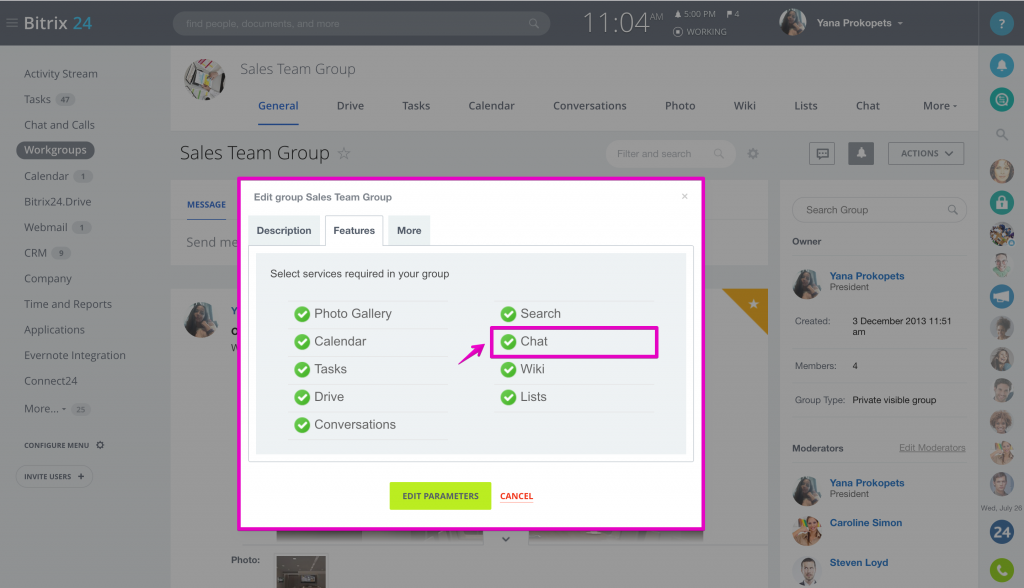Mark Sales Team Group as favorite star
1024x588 pixels.
click(344, 154)
